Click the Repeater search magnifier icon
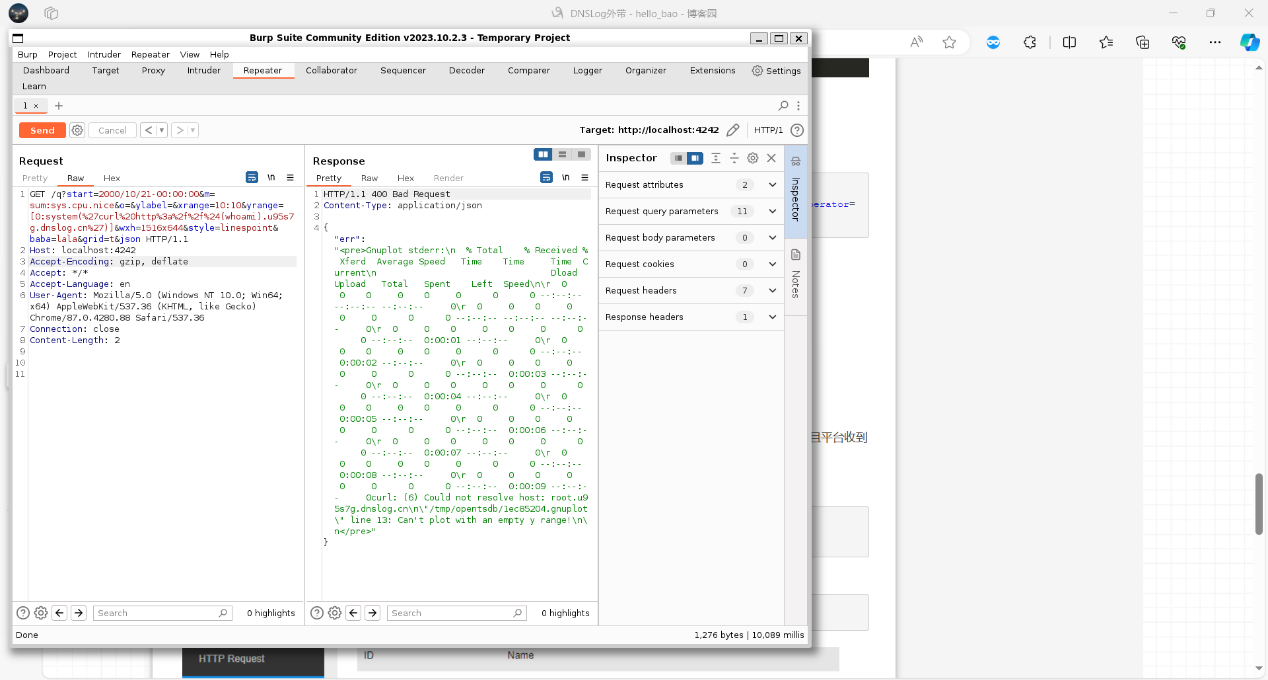Image resolution: width=1268 pixels, height=680 pixels. [783, 105]
